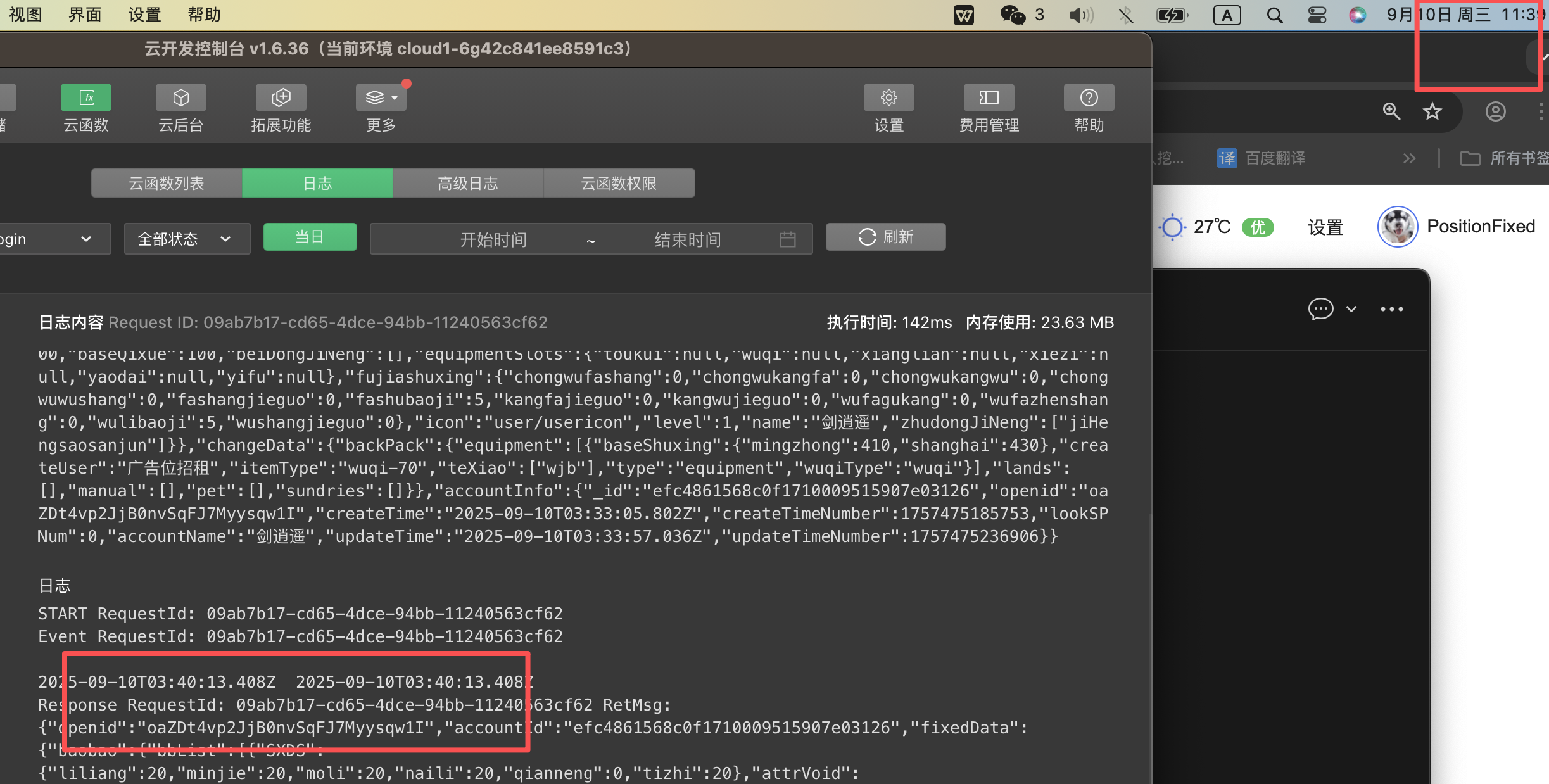Click the browser bookmark star icon

[x=1432, y=112]
